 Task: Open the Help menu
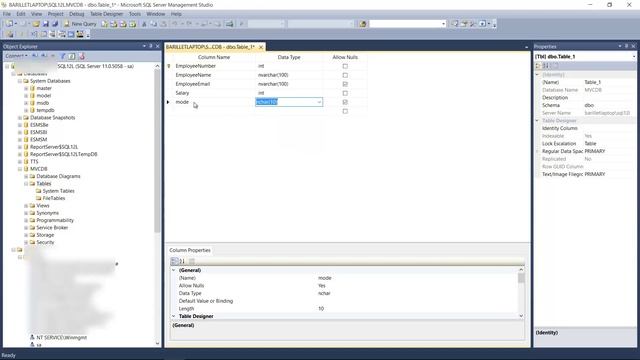tap(176, 14)
